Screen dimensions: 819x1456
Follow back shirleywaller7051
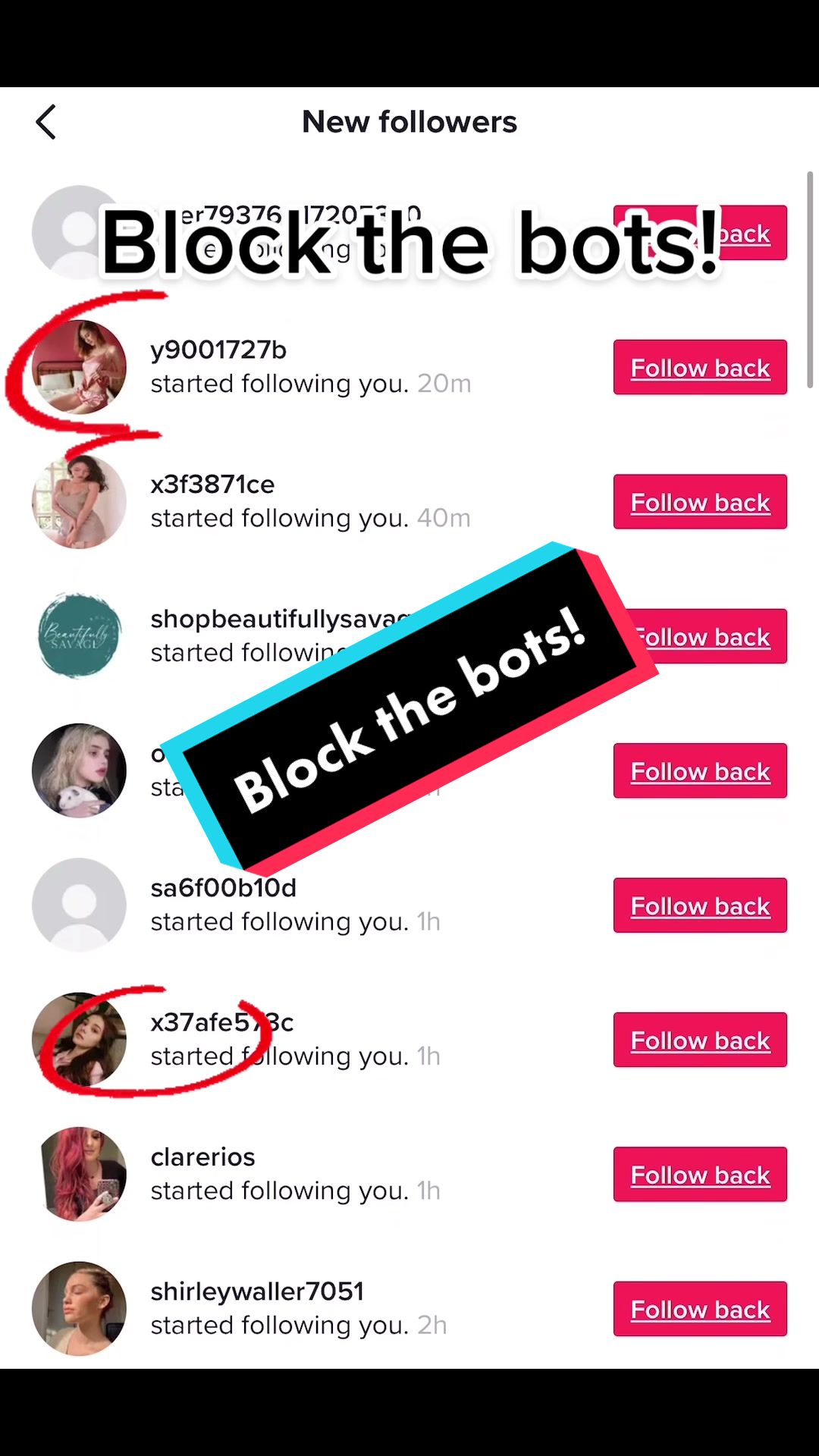[700, 1309]
